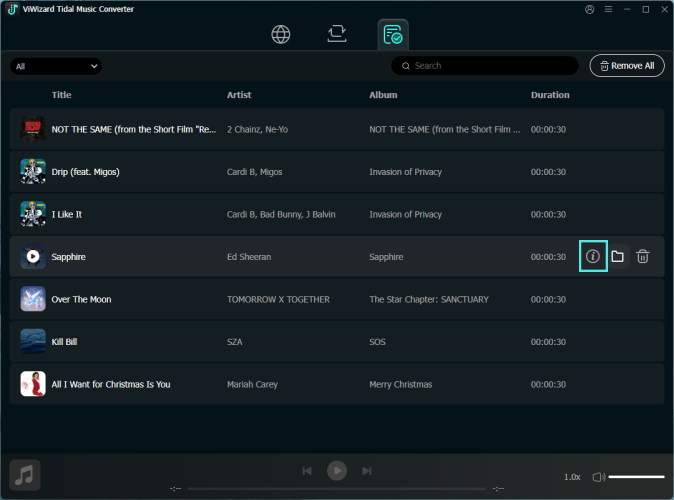This screenshot has width=674, height=500.
Task: Minimize the ViWizard window
Action: [x=627, y=9]
